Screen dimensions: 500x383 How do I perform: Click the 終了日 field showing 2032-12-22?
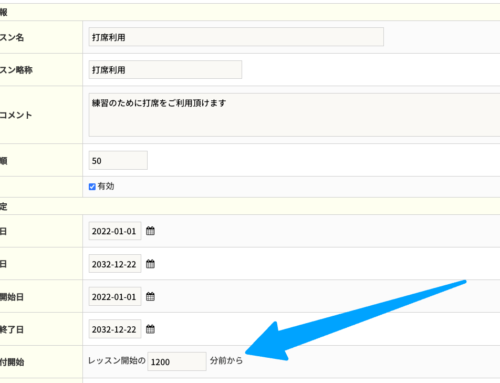point(115,329)
